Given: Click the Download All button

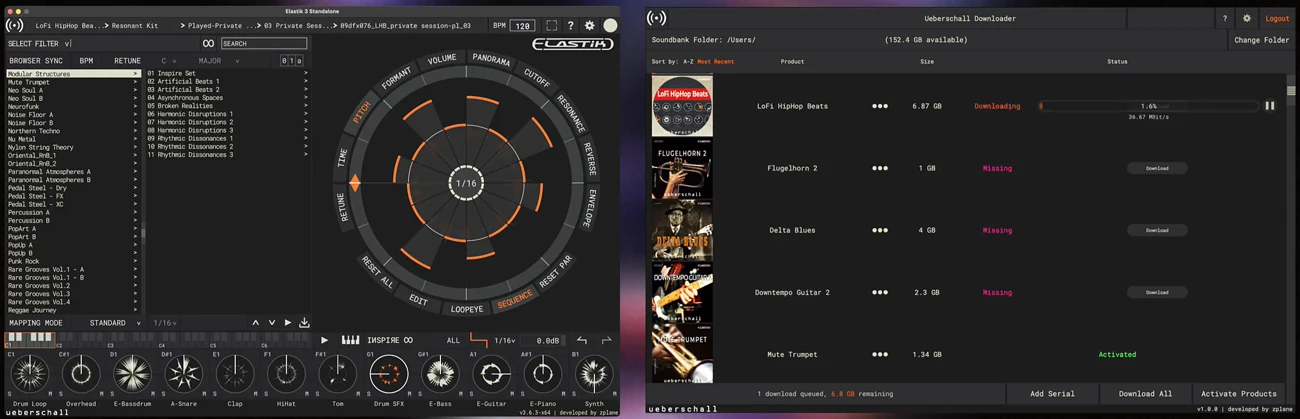Looking at the screenshot, I should click(1145, 394).
